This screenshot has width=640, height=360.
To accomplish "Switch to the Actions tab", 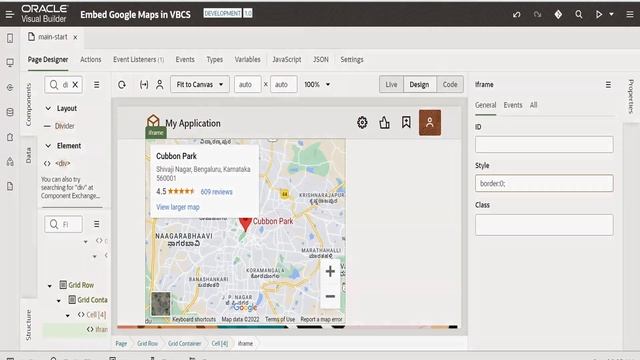I will pyautogui.click(x=91, y=60).
